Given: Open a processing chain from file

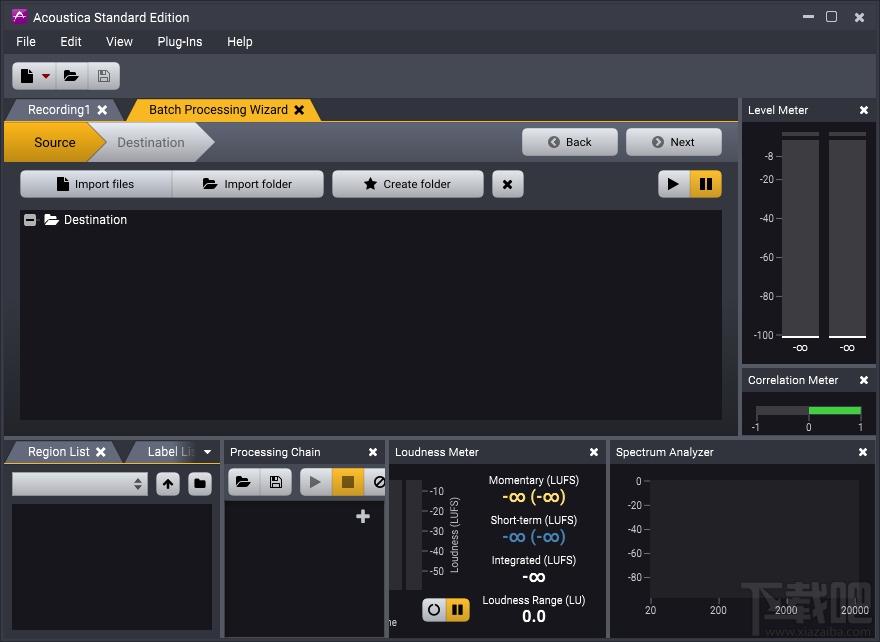Looking at the screenshot, I should tap(243, 482).
